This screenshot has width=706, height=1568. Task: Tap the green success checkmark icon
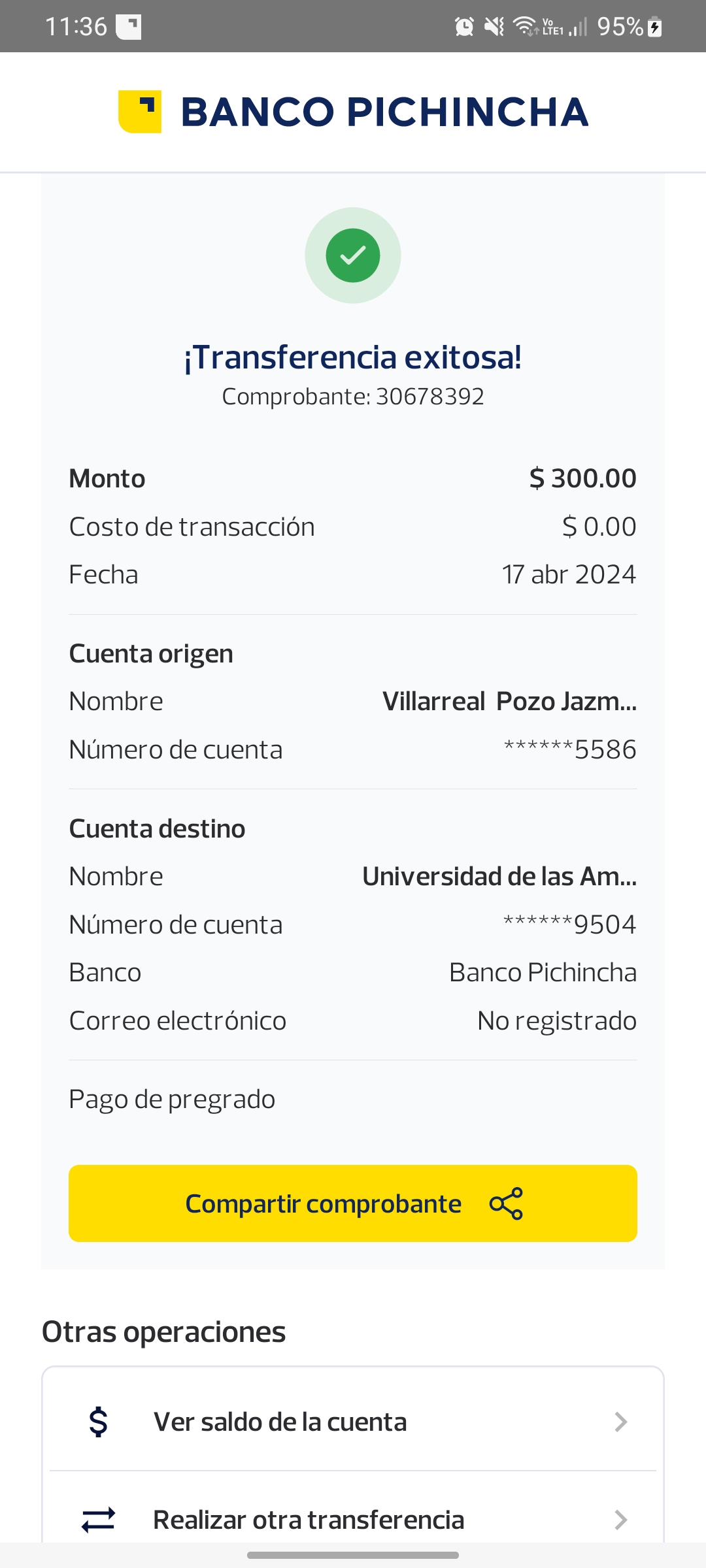[x=353, y=255]
